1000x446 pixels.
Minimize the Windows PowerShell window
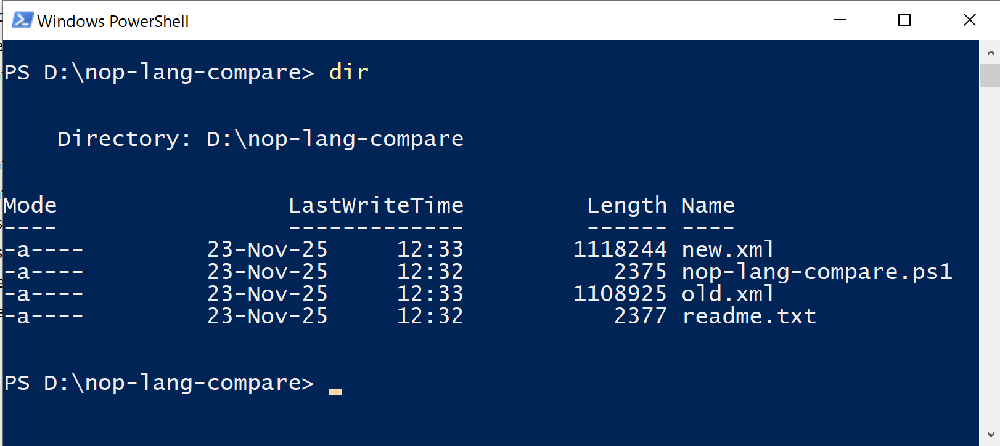coord(846,20)
